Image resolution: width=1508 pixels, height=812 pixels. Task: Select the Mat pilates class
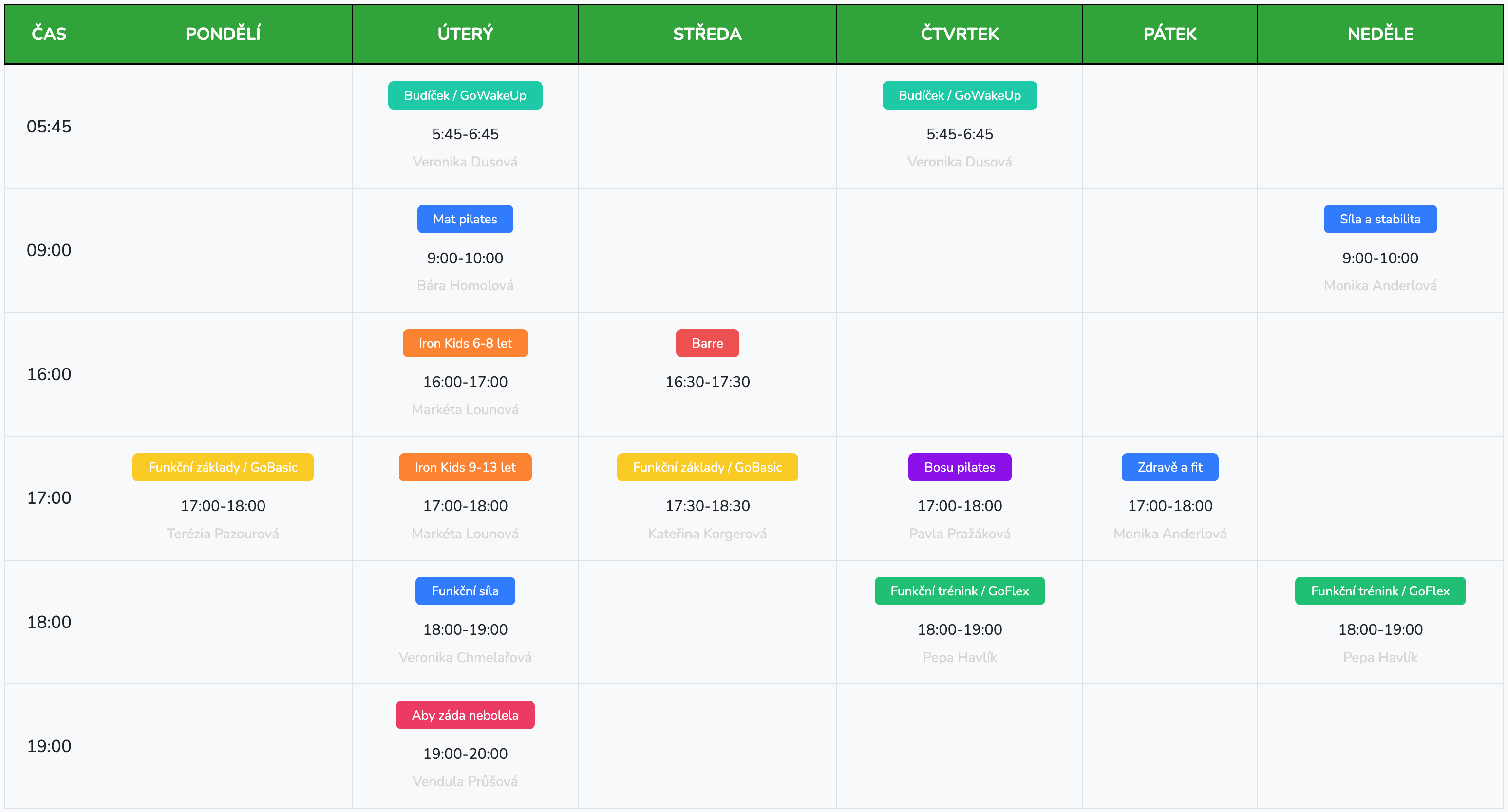(x=465, y=219)
